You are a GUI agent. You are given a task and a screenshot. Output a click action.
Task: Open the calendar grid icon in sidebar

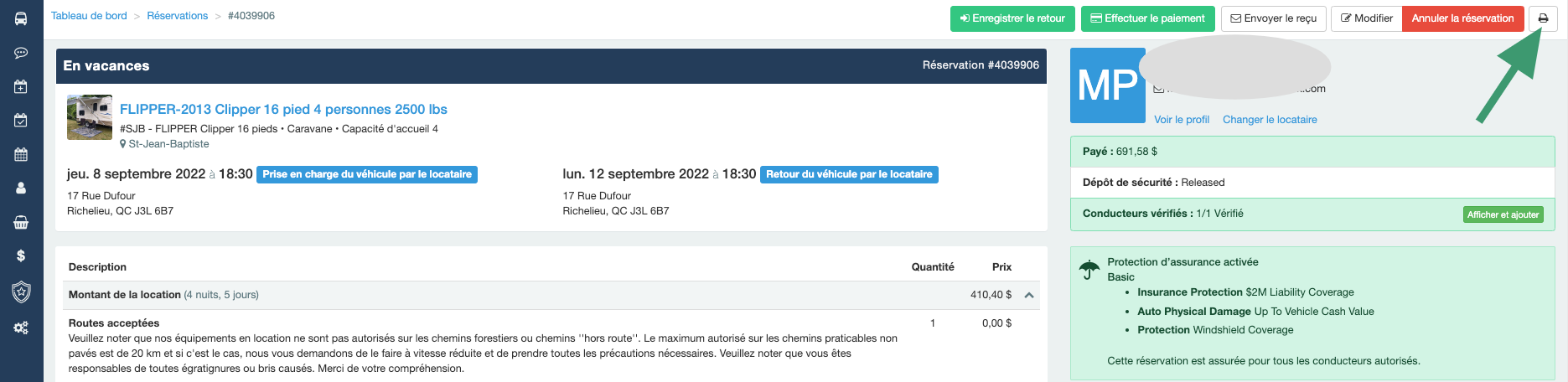21,154
